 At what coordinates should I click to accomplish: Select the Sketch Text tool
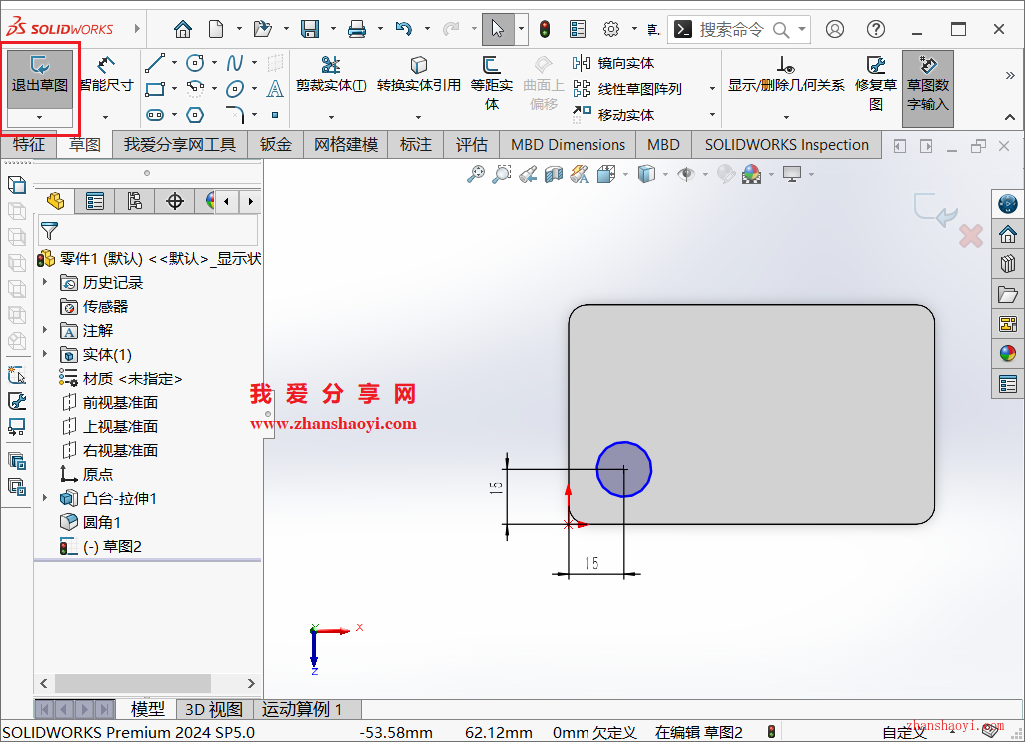pyautogui.click(x=275, y=88)
